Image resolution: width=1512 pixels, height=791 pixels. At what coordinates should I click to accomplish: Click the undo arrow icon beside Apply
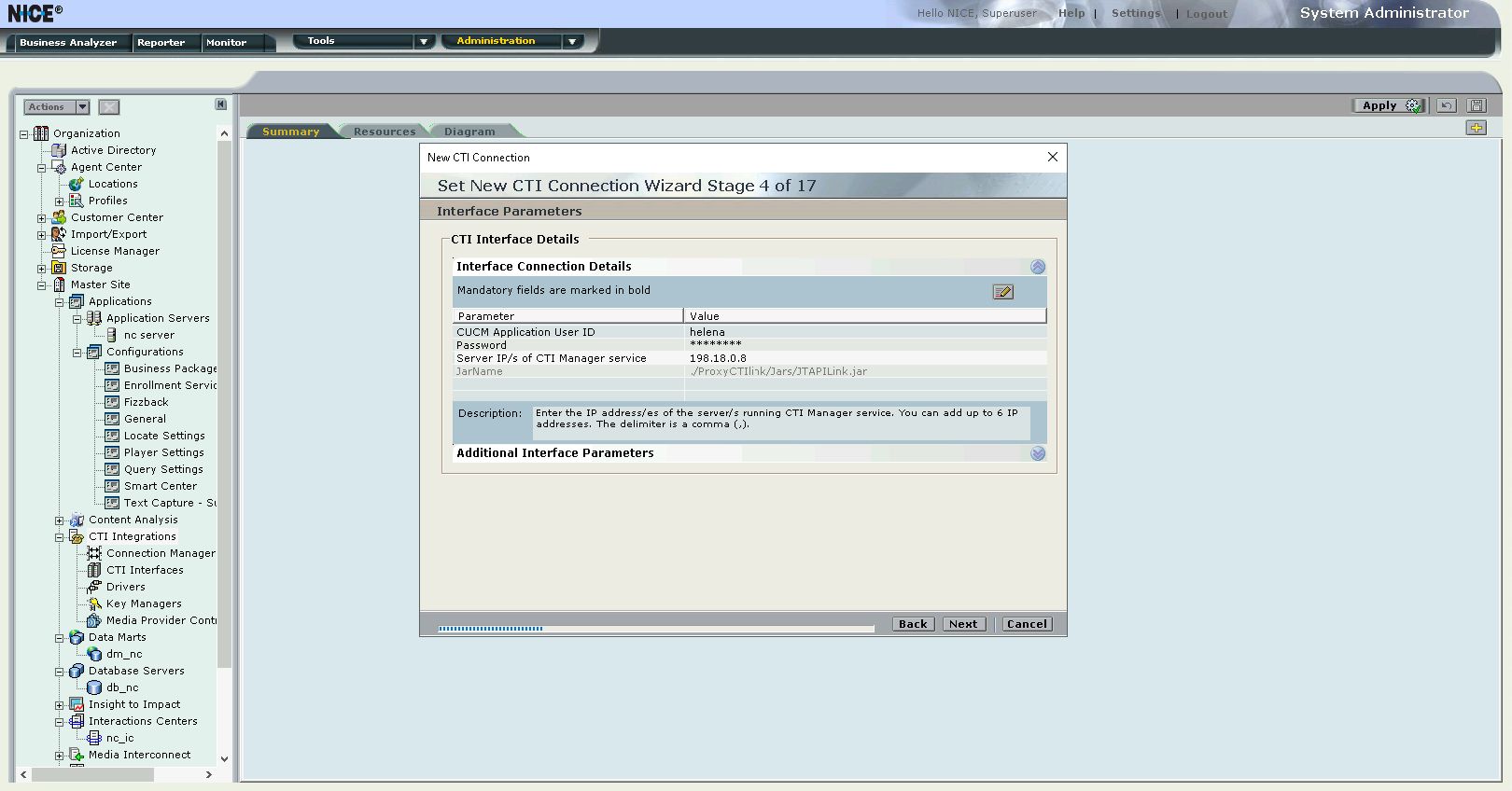1446,105
